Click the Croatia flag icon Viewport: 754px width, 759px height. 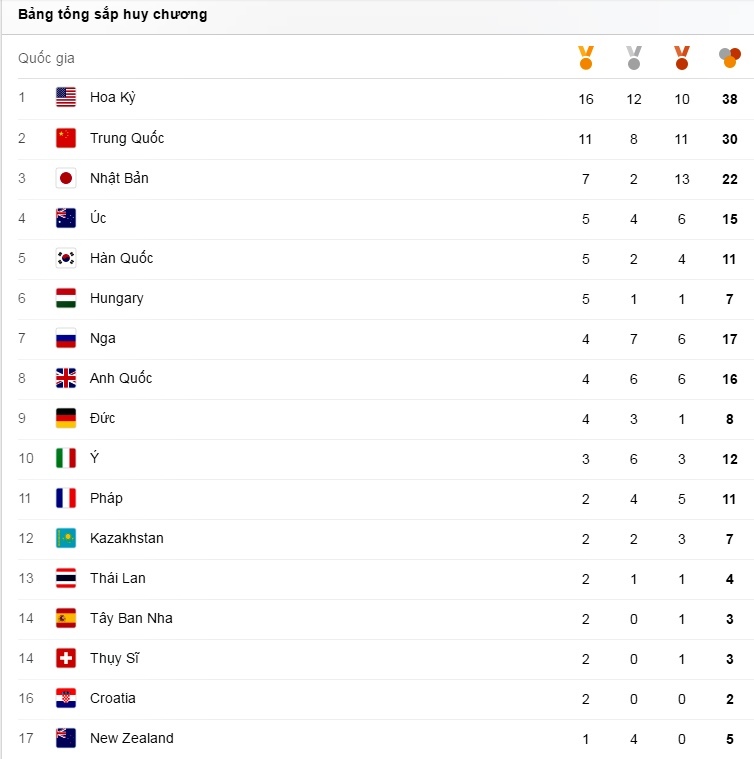pos(66,698)
